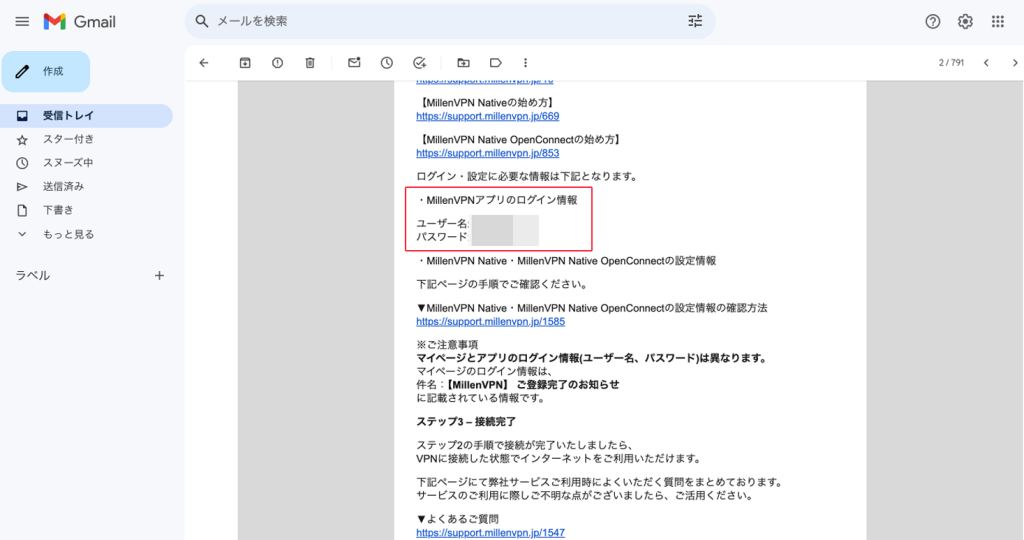The image size is (1024, 540).
Task: Snooze the email with the clock icon
Action: pos(387,63)
